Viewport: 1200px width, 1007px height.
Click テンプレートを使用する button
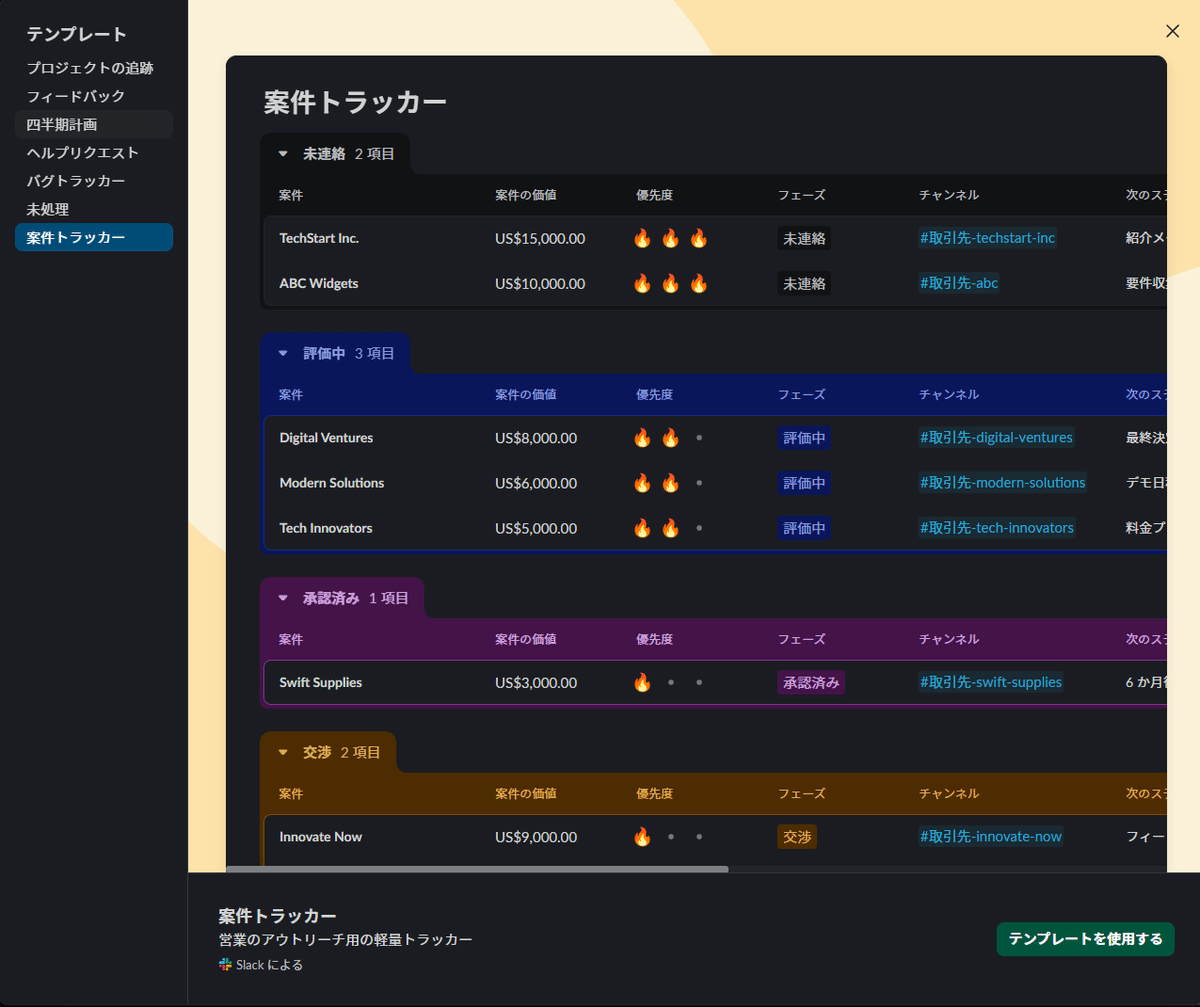click(1085, 939)
